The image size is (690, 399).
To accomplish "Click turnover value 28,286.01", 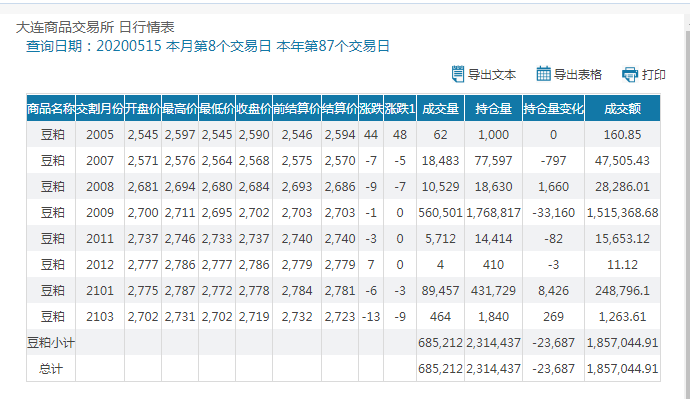I will 622,187.
